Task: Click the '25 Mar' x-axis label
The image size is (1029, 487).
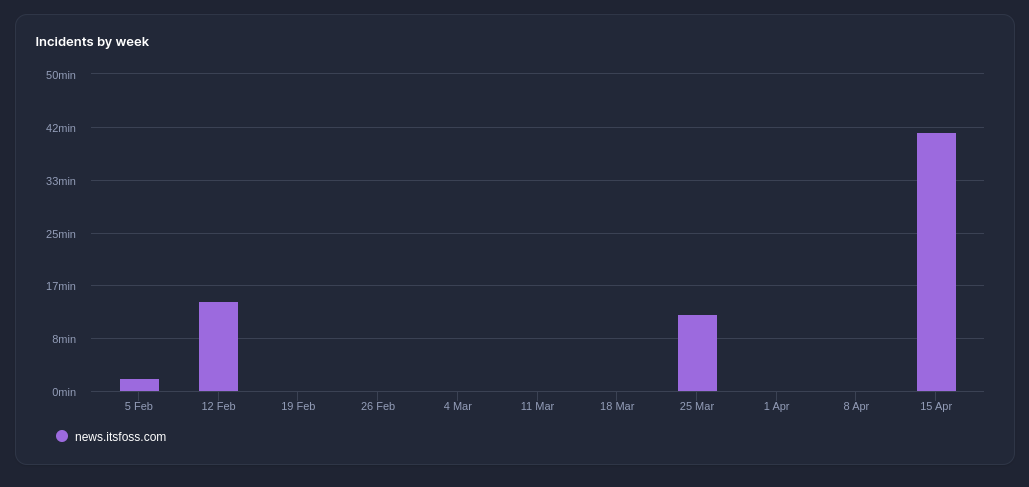Action: (x=697, y=406)
